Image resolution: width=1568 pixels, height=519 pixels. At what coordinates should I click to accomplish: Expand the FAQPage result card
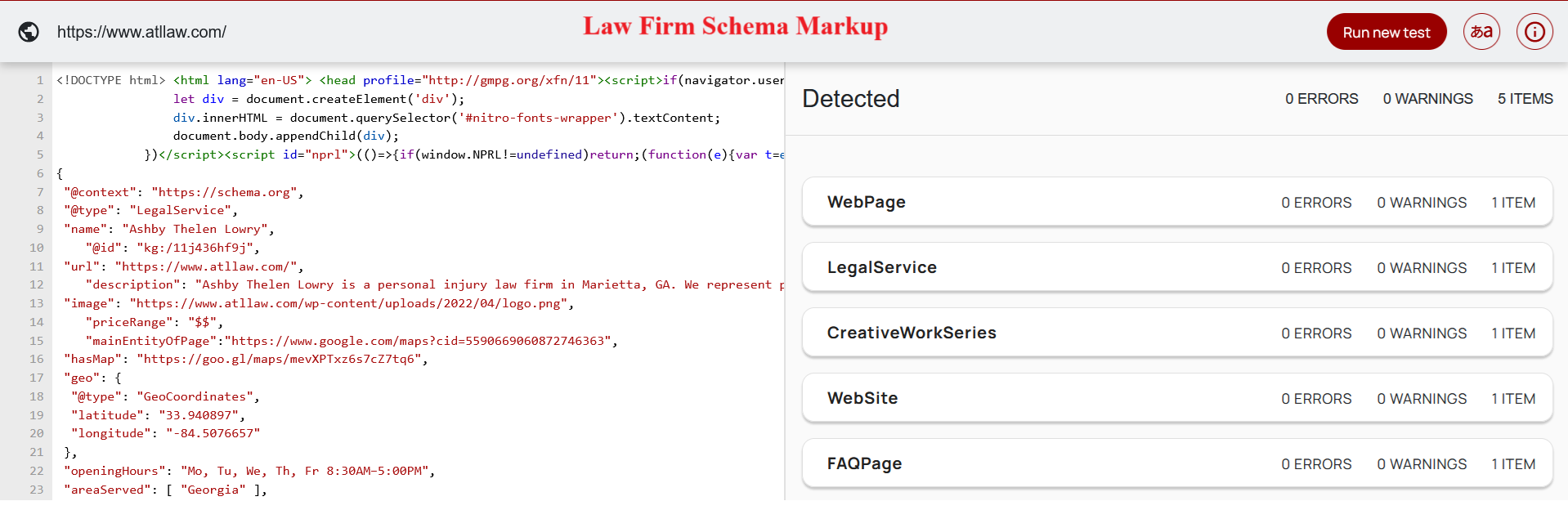(1177, 463)
